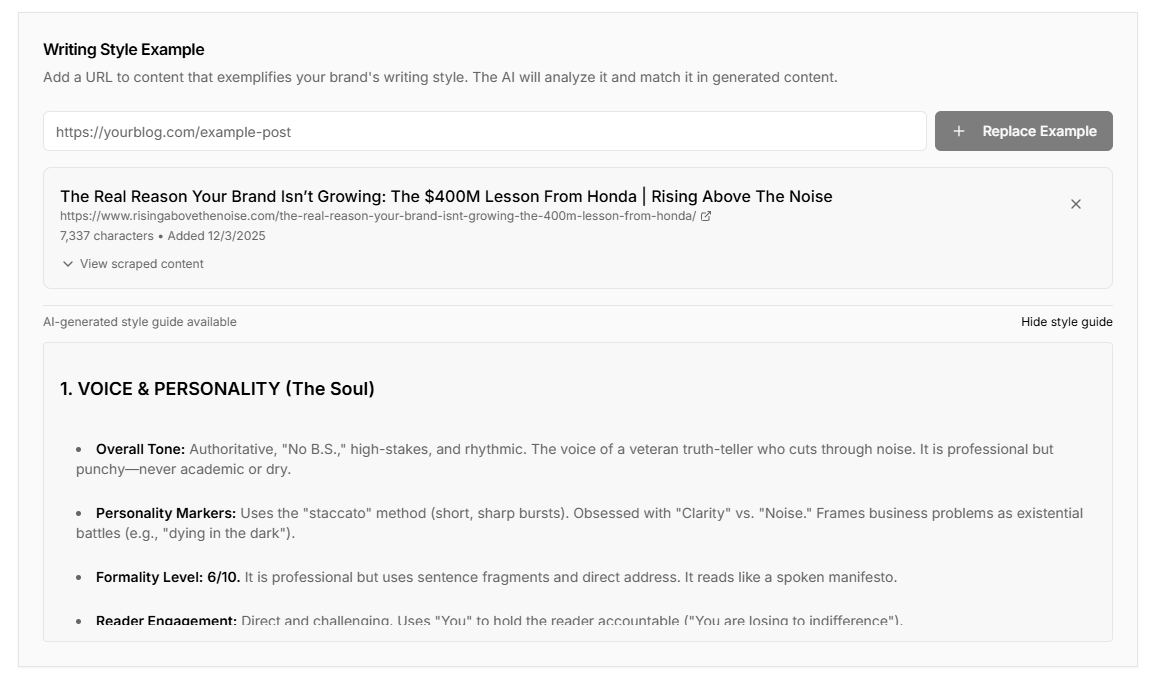This screenshot has width=1155, height=682.
Task: Click the Added 12/3/2025 date text
Action: tap(215, 236)
